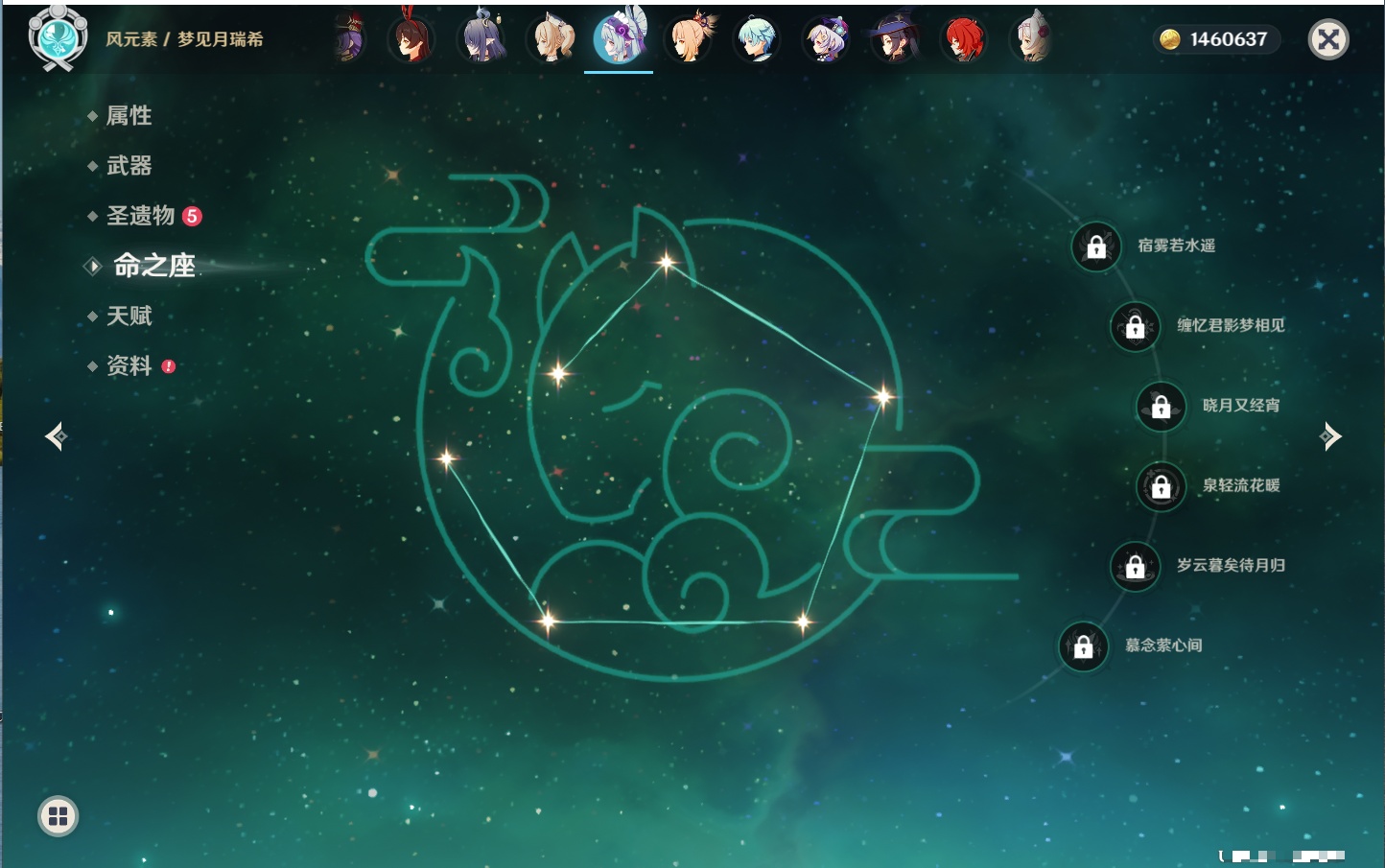Screen dimensions: 1385x868
Task: Click the 岁云暮矣待月归 constellation name
Action: [1232, 565]
